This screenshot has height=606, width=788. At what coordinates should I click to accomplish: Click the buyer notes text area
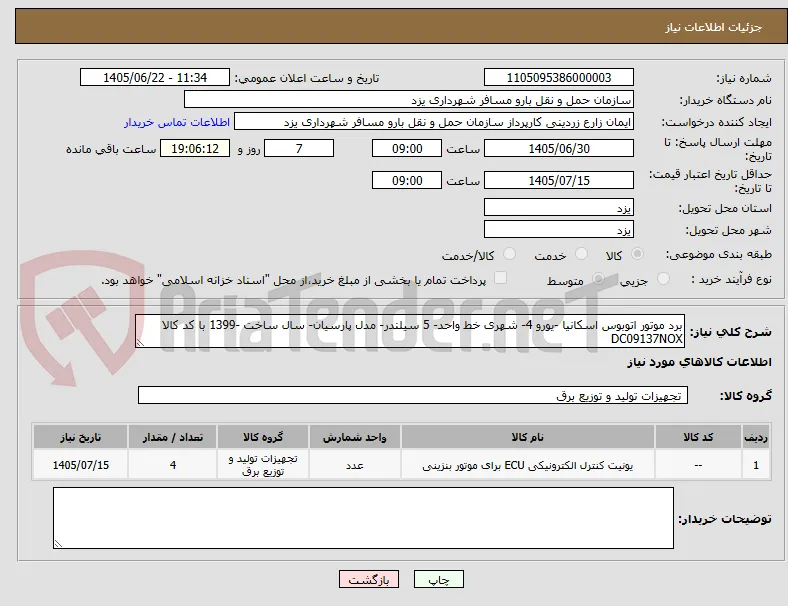point(363,518)
